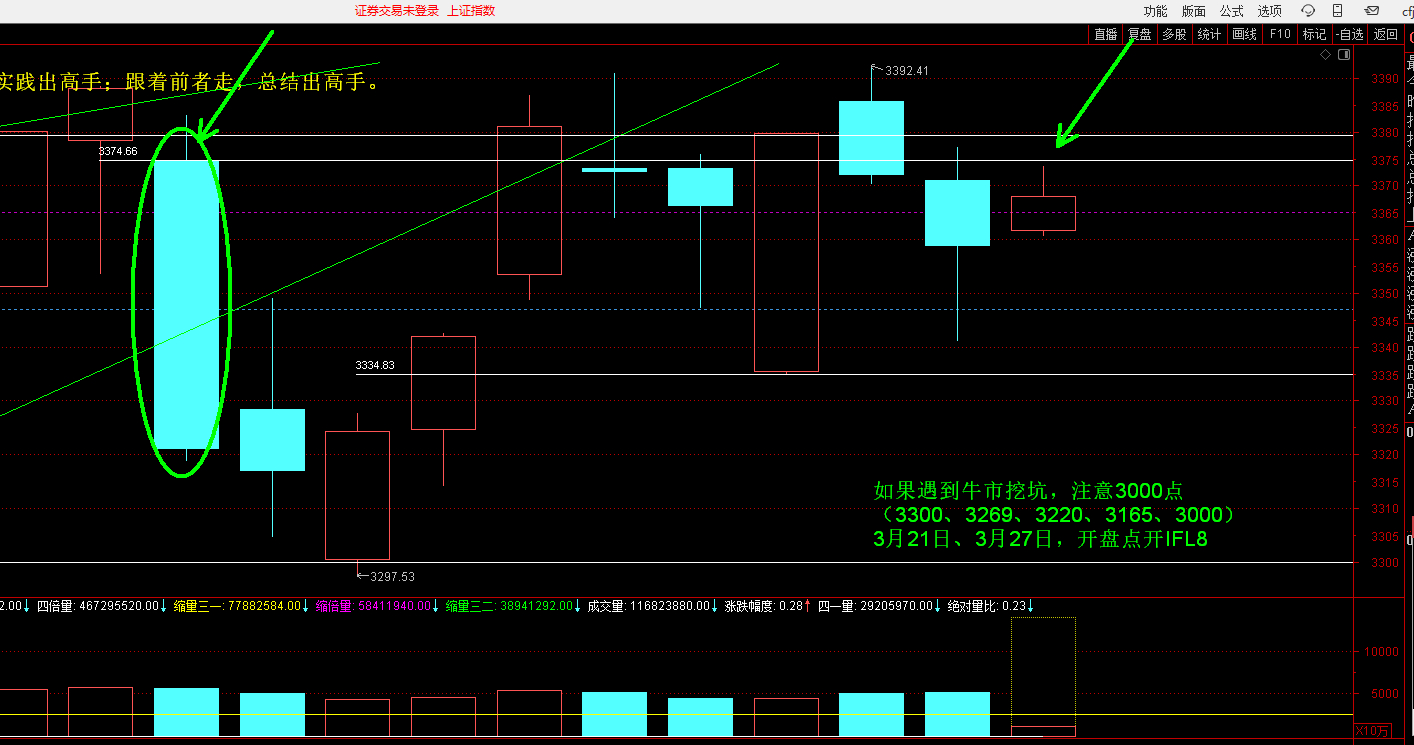
Task: Remove from watchlist with -自选
Action: [1349, 34]
